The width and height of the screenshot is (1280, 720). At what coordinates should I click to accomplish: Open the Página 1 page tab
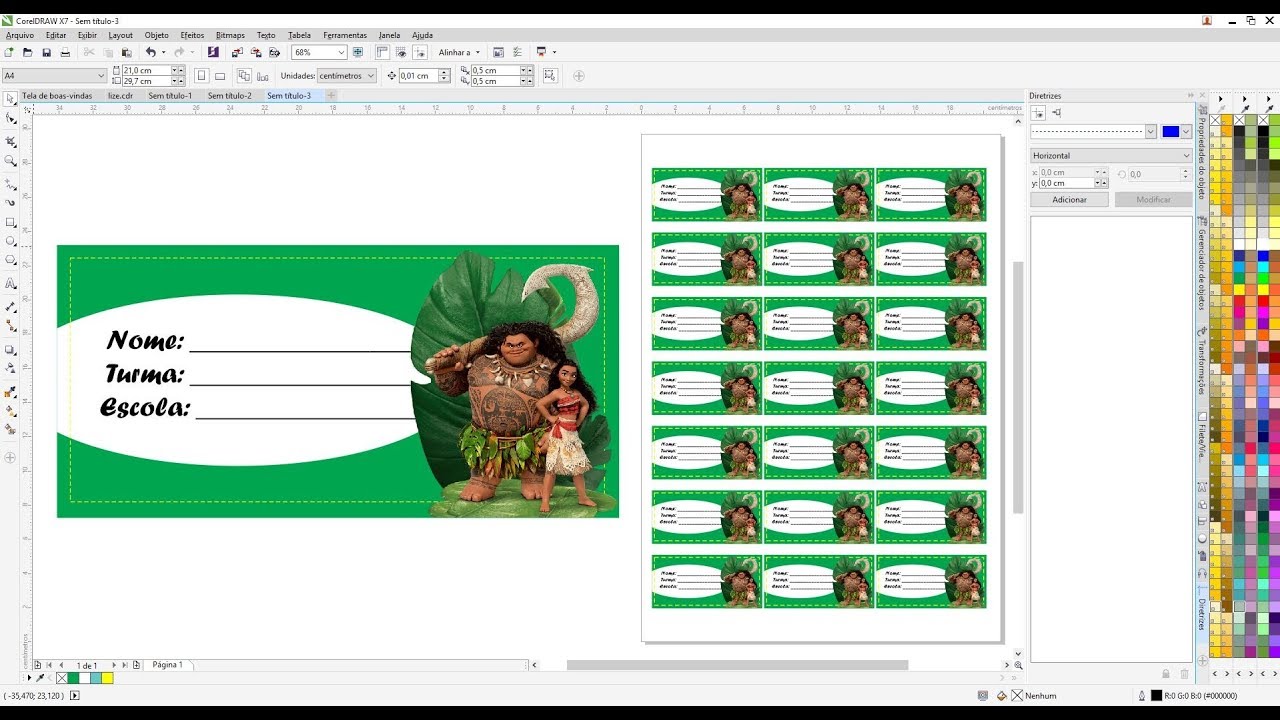click(x=167, y=665)
